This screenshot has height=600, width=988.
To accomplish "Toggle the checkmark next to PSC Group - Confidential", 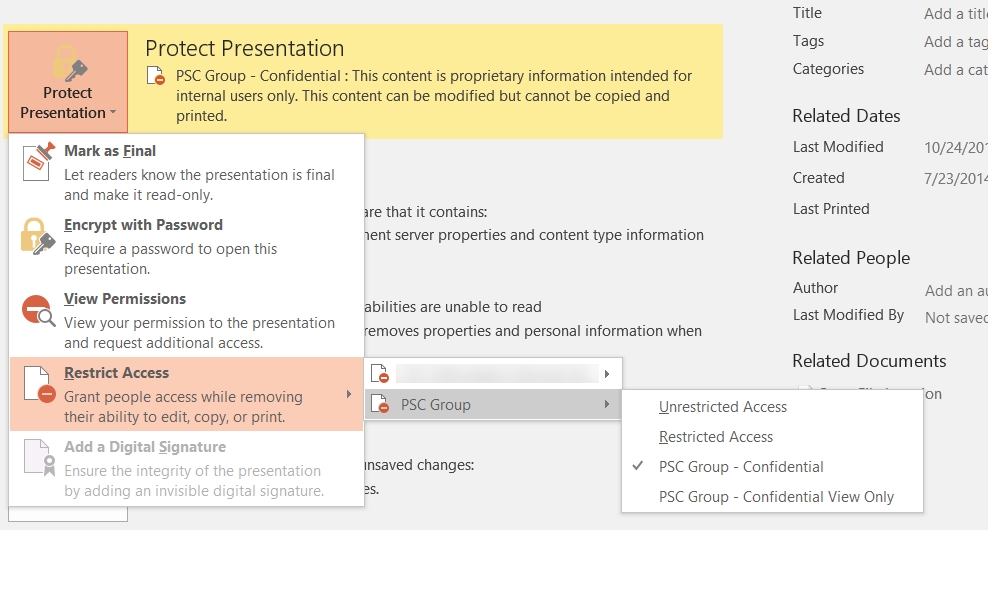I will point(638,466).
